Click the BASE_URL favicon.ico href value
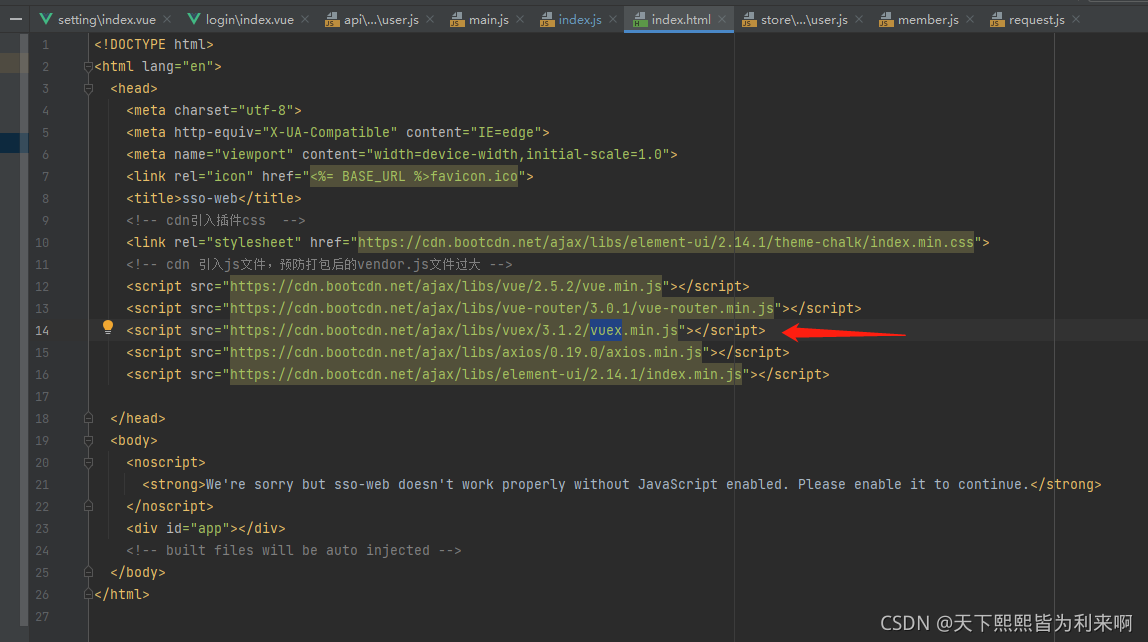 (414, 176)
